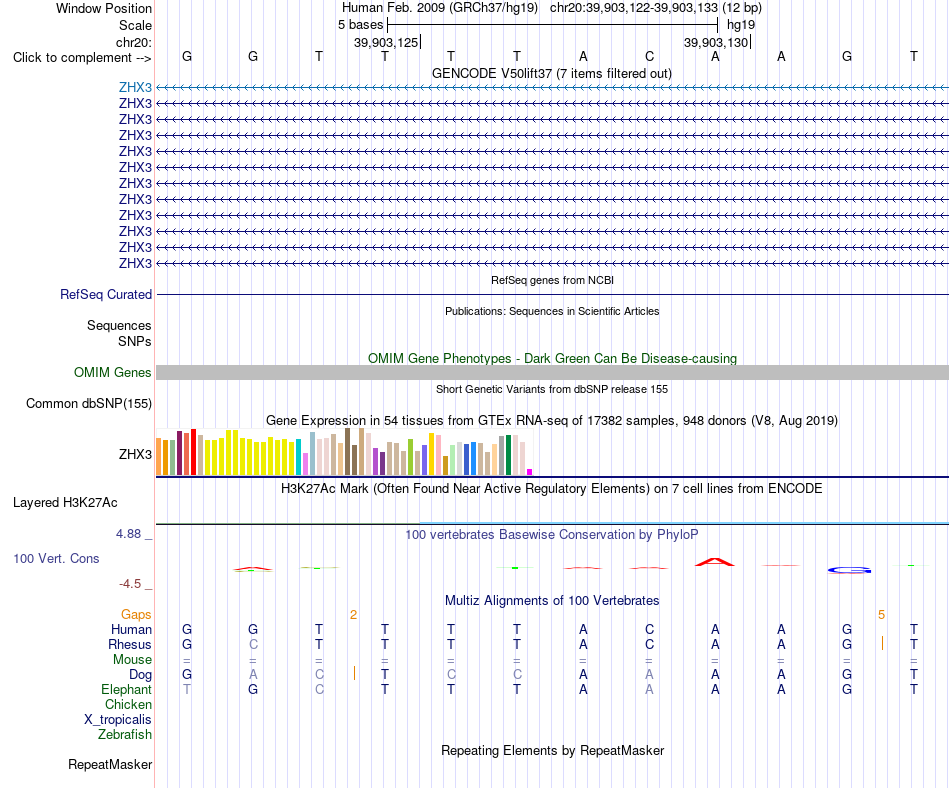Viewport: 950px width, 788px height.
Task: Click the Scale label
Action: click(x=135, y=25)
